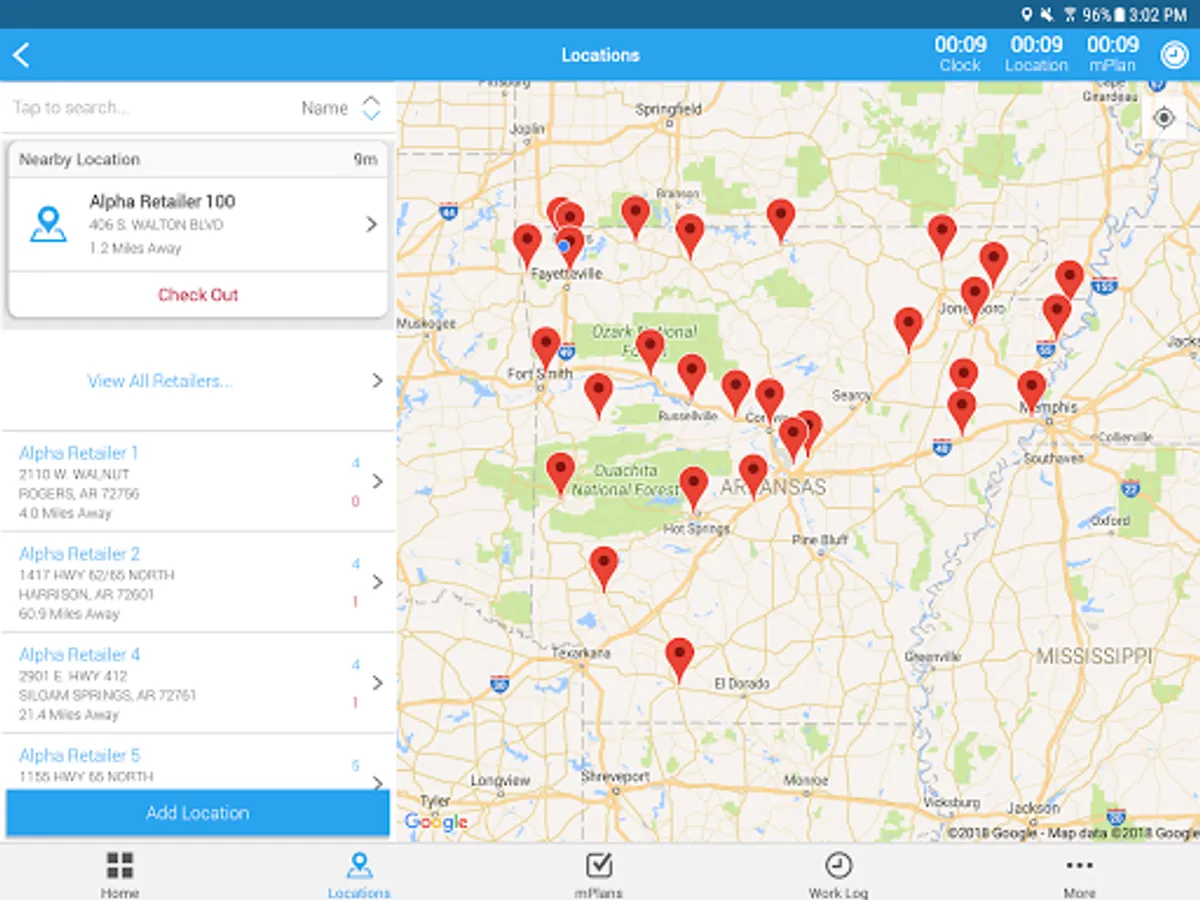Tap the mPlan timer 00:09
The image size is (1200, 900).
1113,54
